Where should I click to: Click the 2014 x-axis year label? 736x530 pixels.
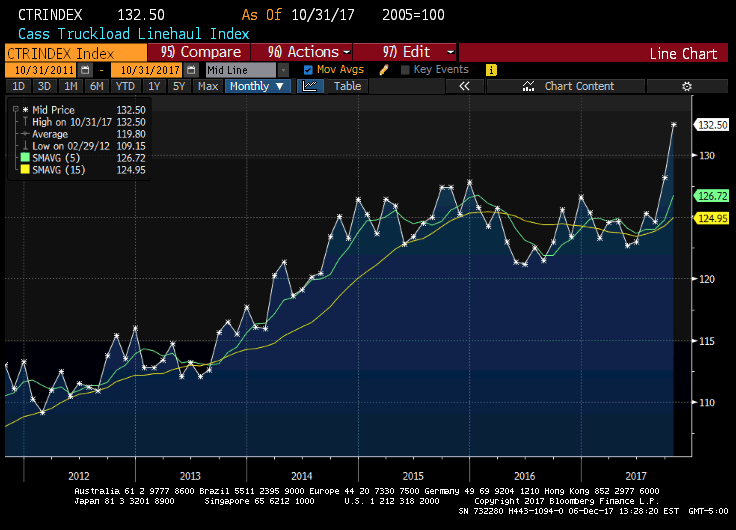coord(301,476)
